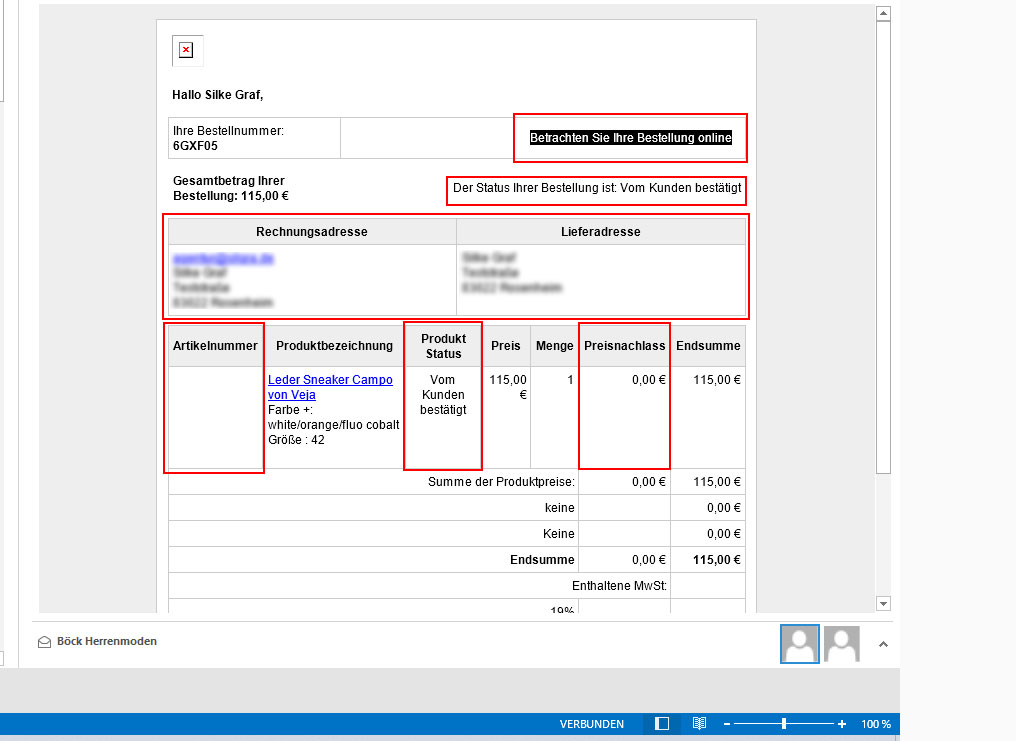Select the second contact avatar in people pane
Viewport: 1016px width, 741px height.
(841, 644)
